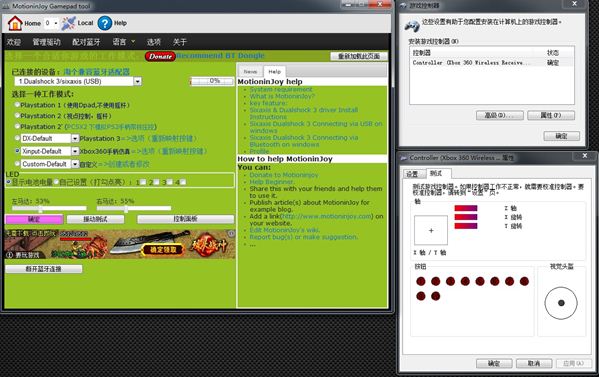The height and width of the screenshot is (377, 599).
Task: Open the 配对蓝牙 menu item
Action: click(86, 42)
